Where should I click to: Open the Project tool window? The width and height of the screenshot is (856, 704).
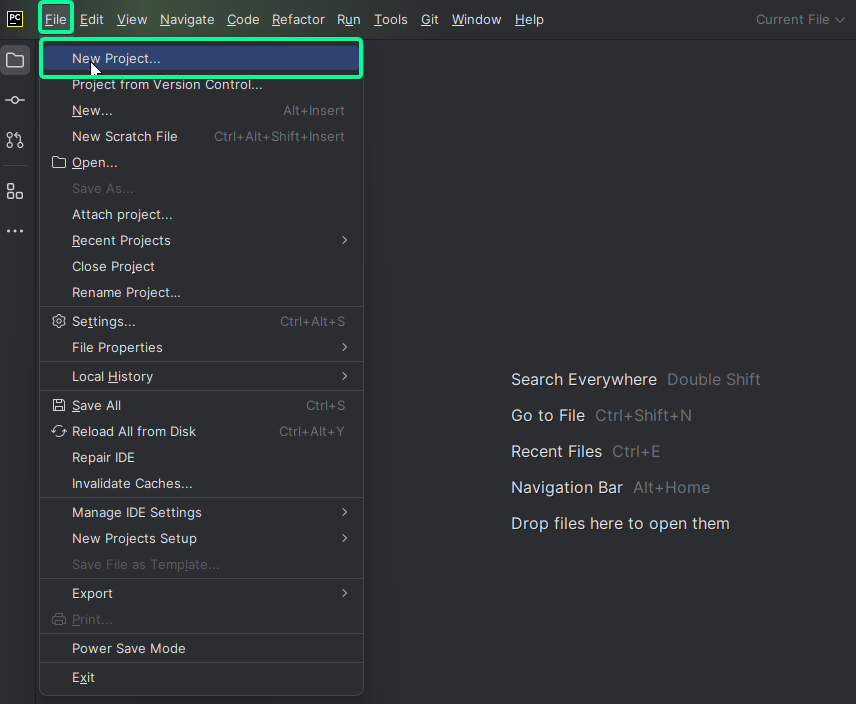coord(15,60)
